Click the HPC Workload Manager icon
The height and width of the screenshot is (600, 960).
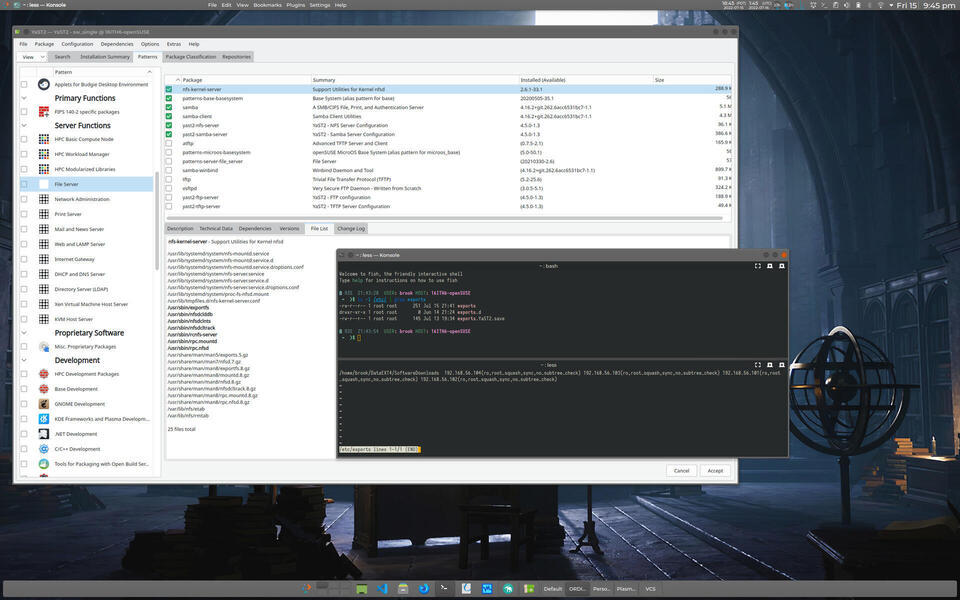(x=43, y=154)
